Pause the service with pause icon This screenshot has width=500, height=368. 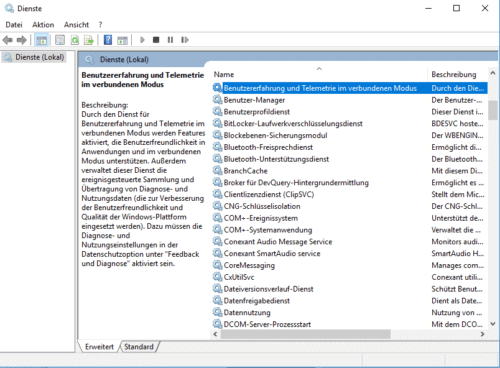[170, 40]
